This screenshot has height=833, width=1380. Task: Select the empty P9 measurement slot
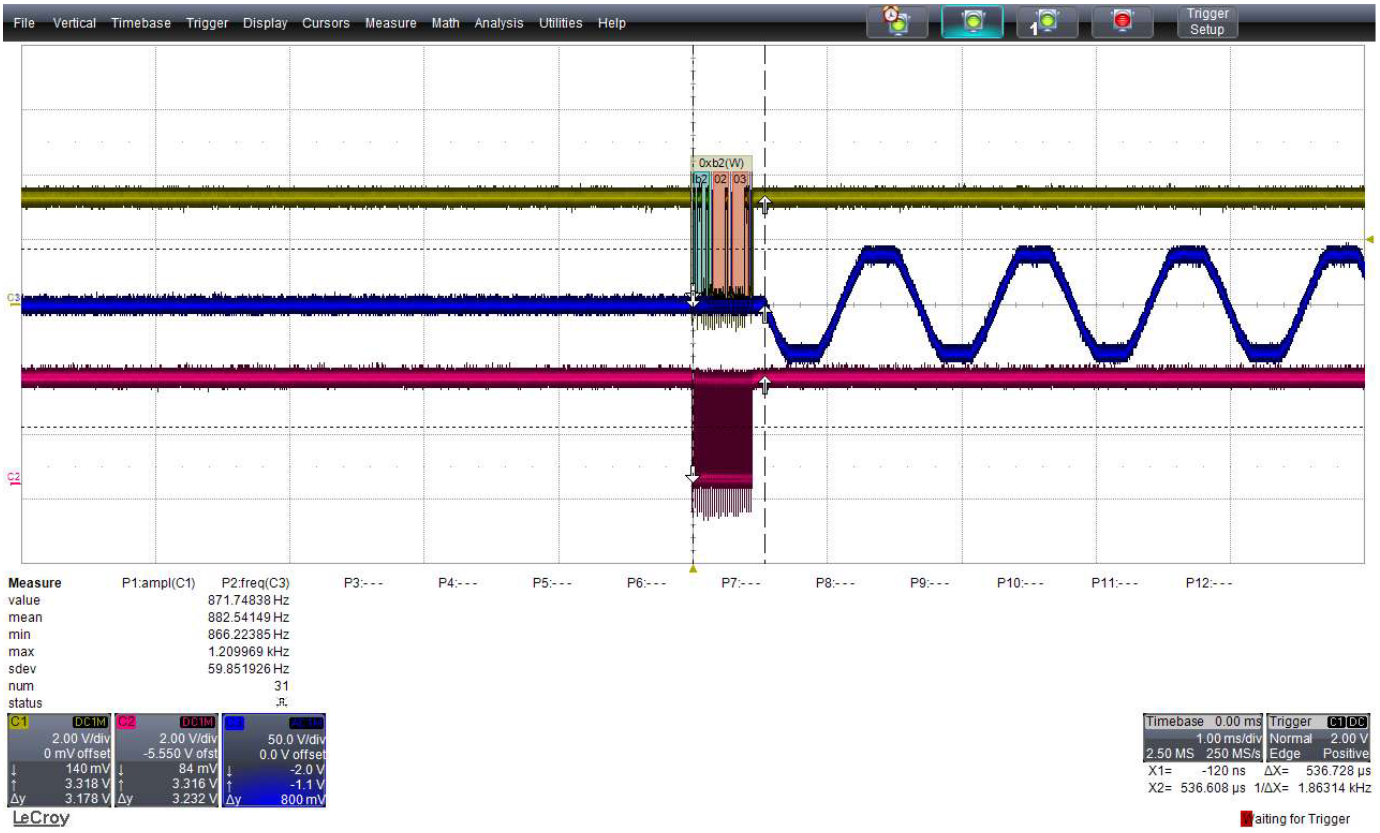(930, 583)
